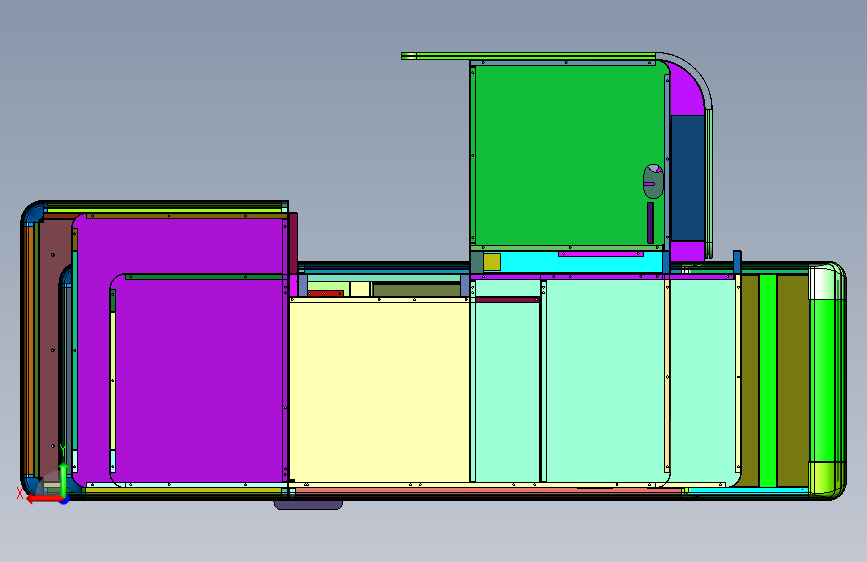Pick the salmon strip along the bottom edge
Viewport: 867px width, 562px height.
[x=487, y=491]
